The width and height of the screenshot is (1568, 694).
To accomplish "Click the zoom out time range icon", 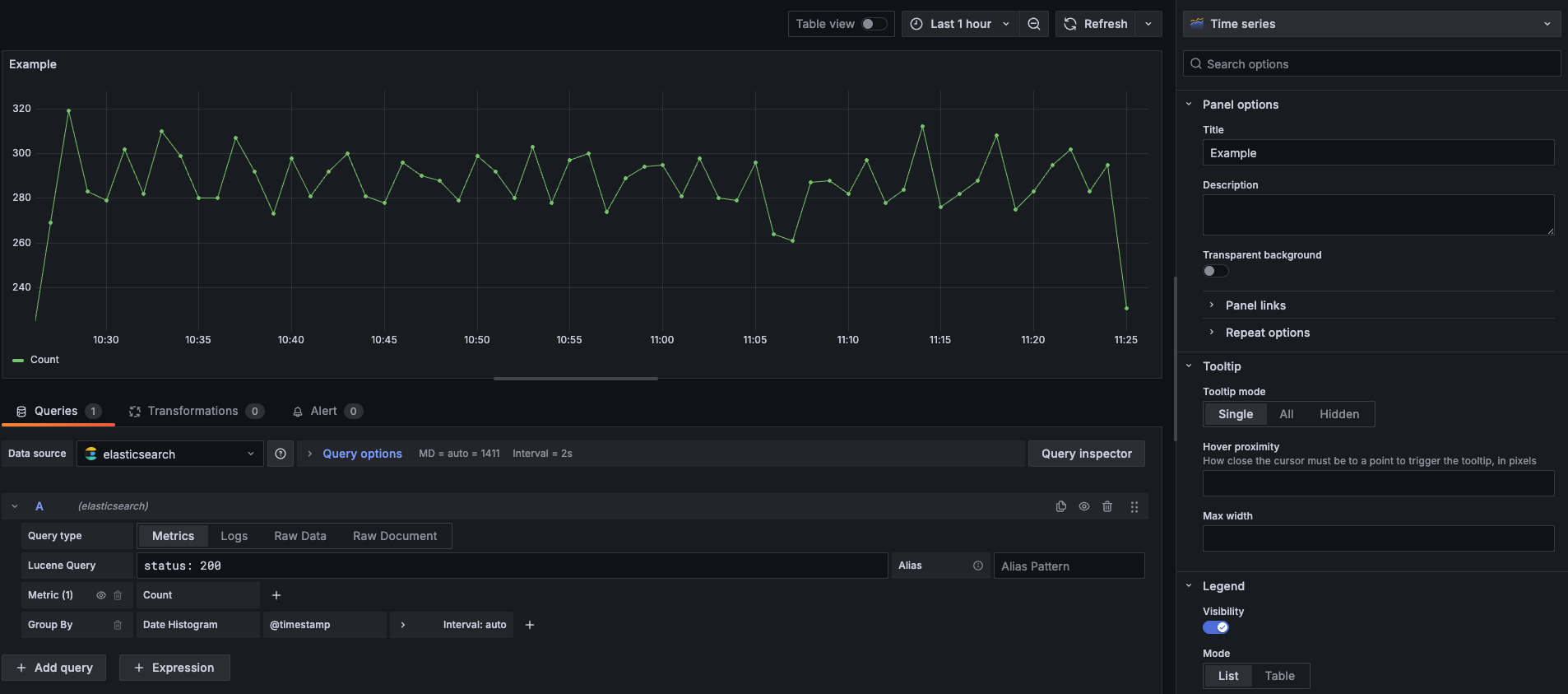I will tap(1034, 24).
